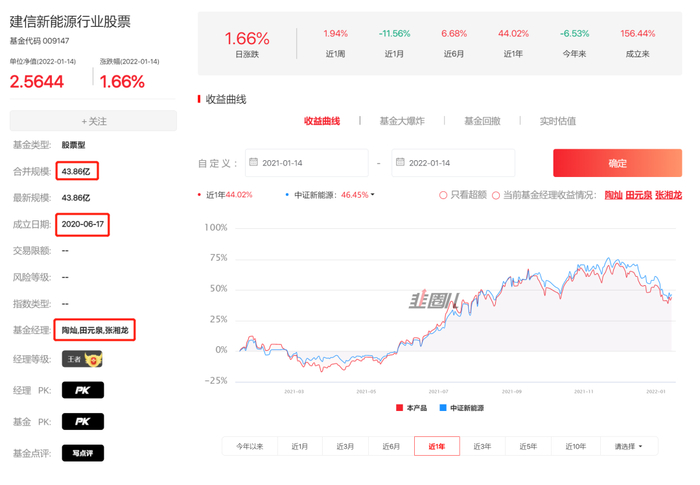This screenshot has height=485, width=700.
Task: Click the 王者 manager level badge icon
Action: [82, 359]
